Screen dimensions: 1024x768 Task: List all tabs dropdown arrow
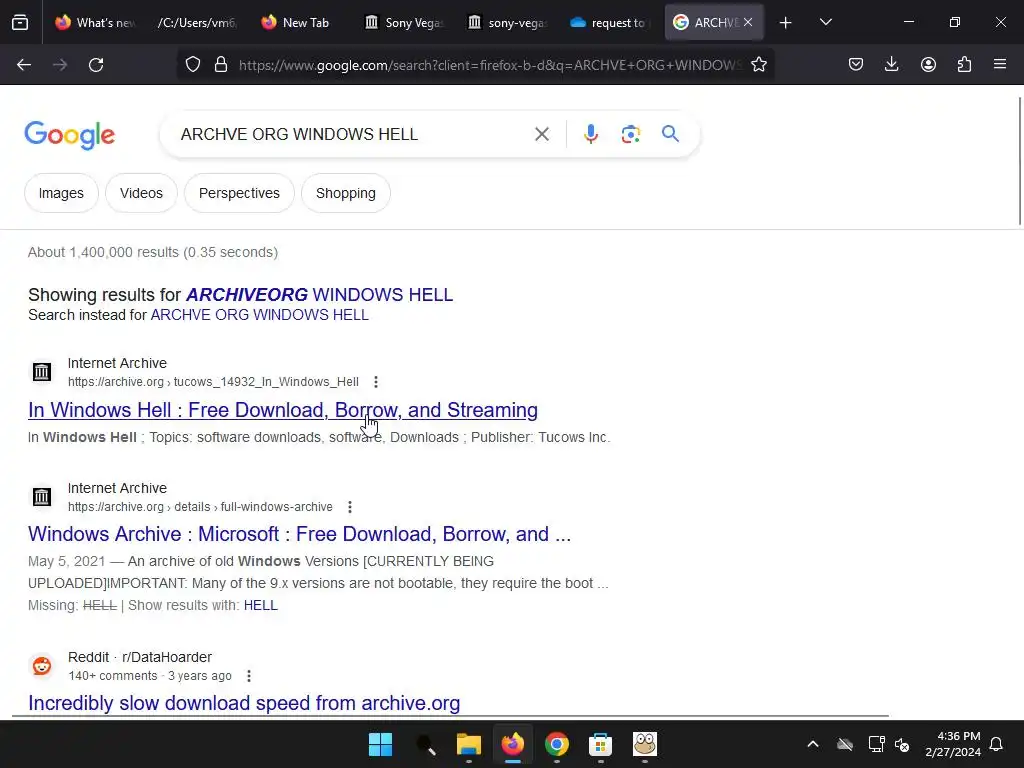click(x=825, y=23)
